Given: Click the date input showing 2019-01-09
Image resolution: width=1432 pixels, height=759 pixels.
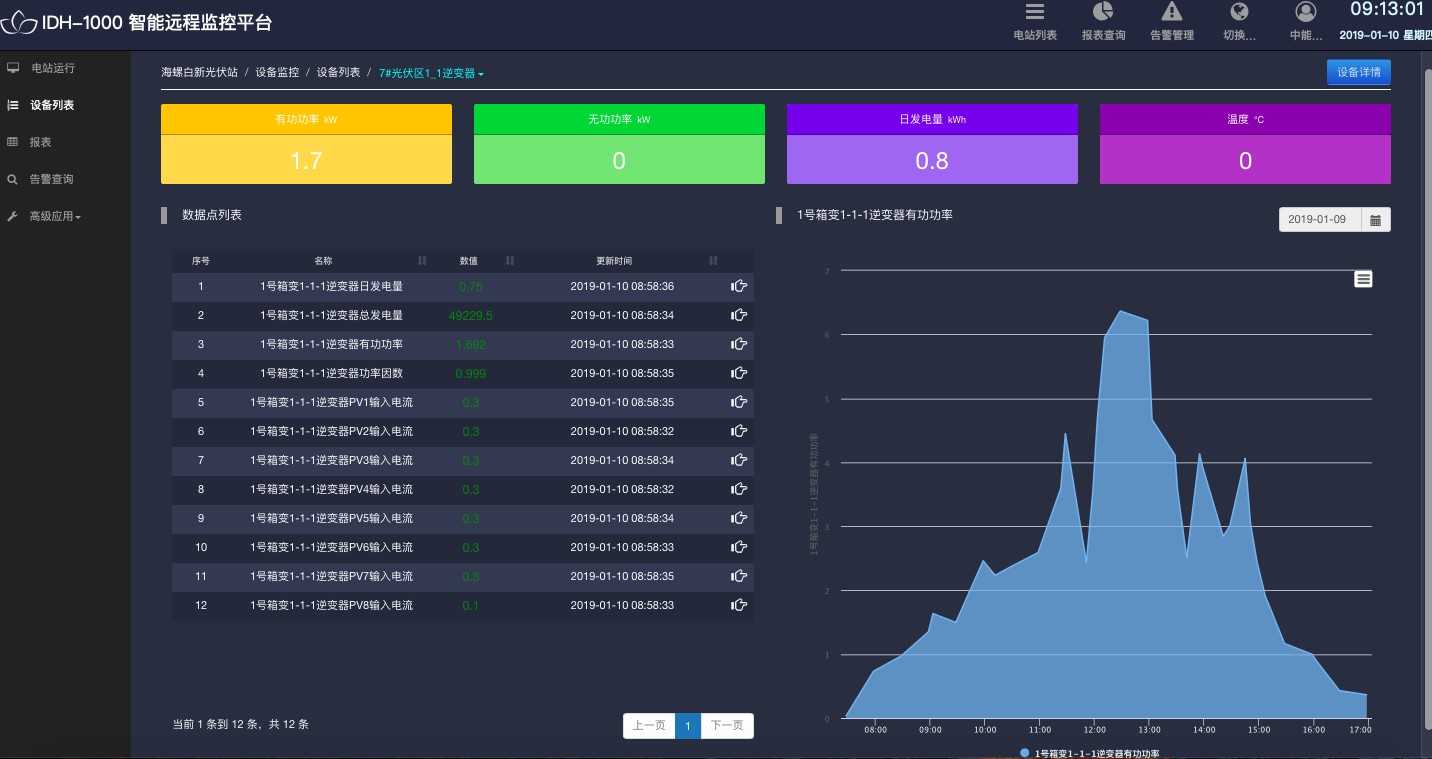Looking at the screenshot, I should (1319, 220).
